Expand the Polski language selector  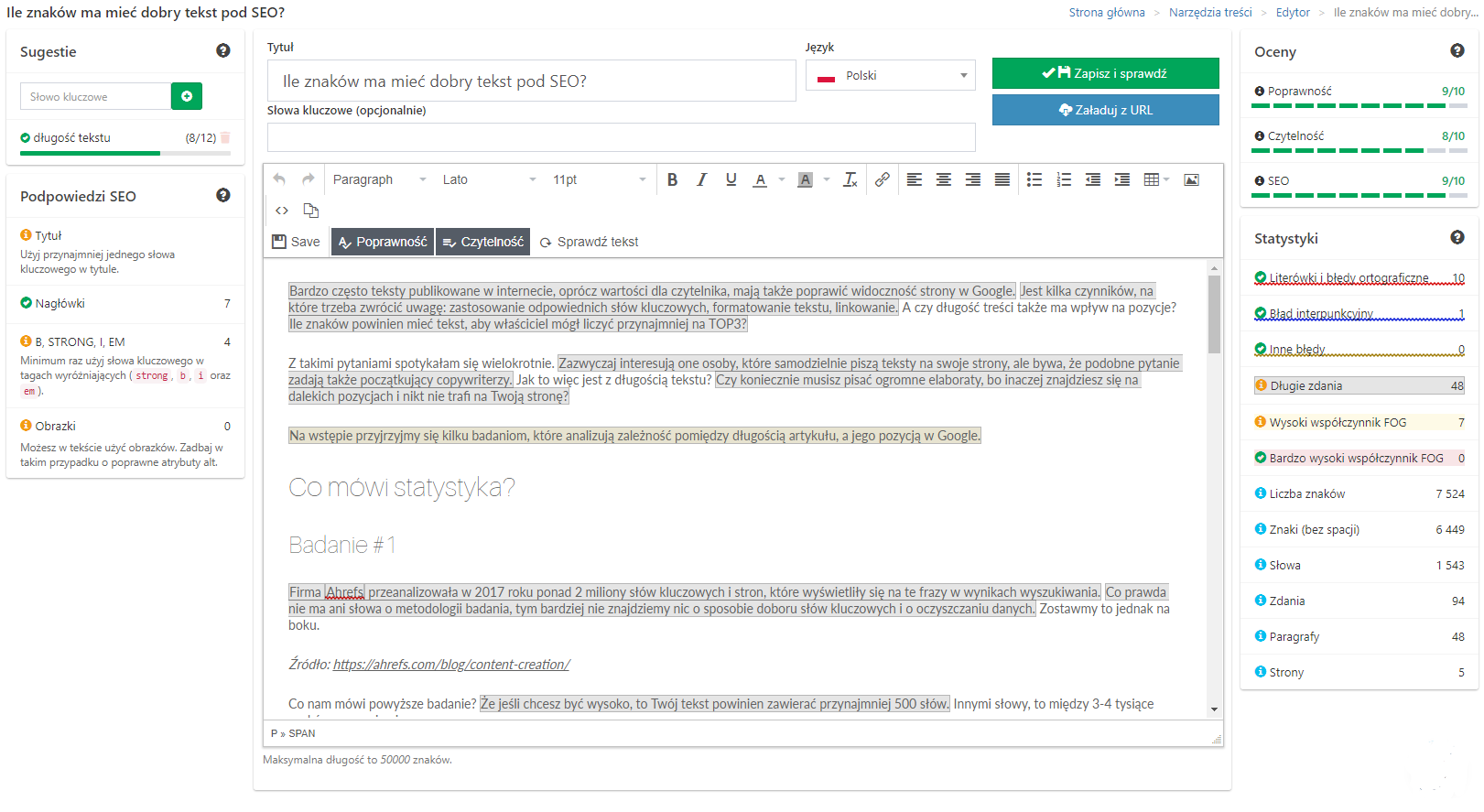click(x=890, y=75)
